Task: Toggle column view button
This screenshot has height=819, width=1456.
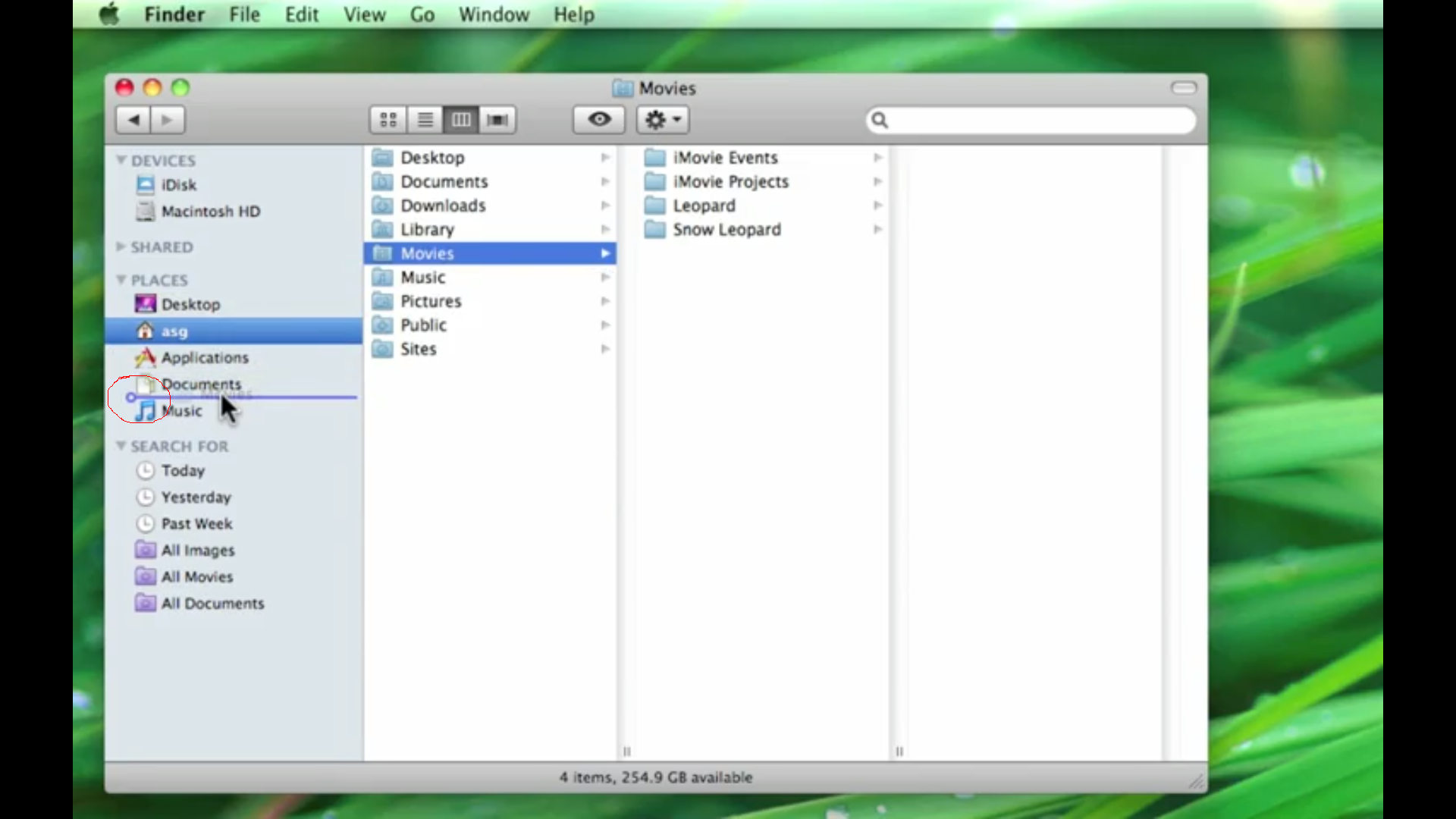Action: coord(461,120)
